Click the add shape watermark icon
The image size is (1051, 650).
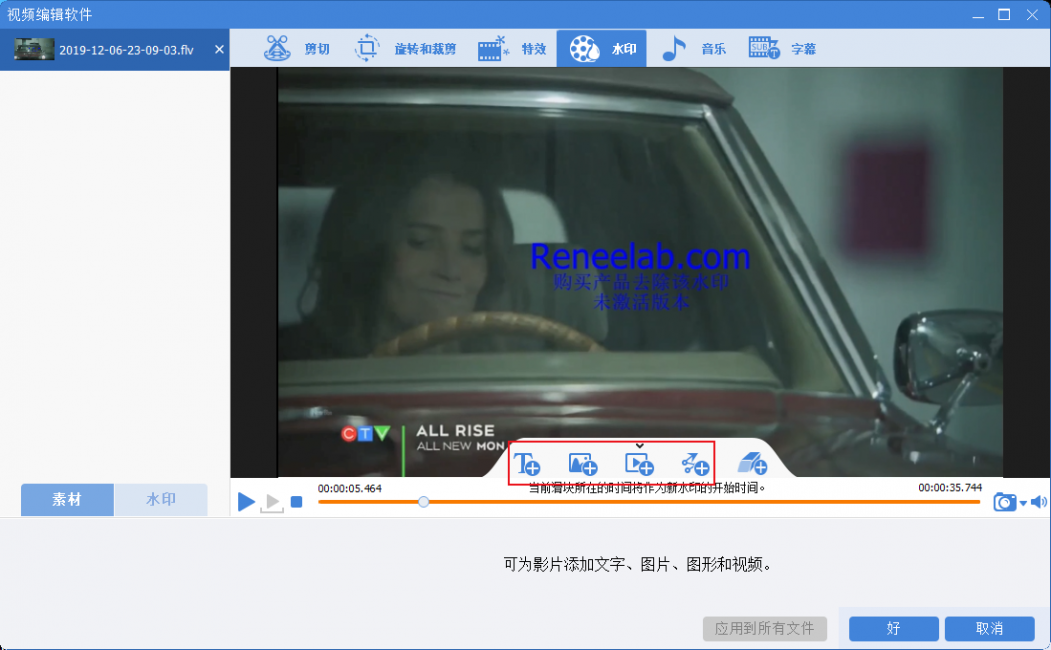695,463
